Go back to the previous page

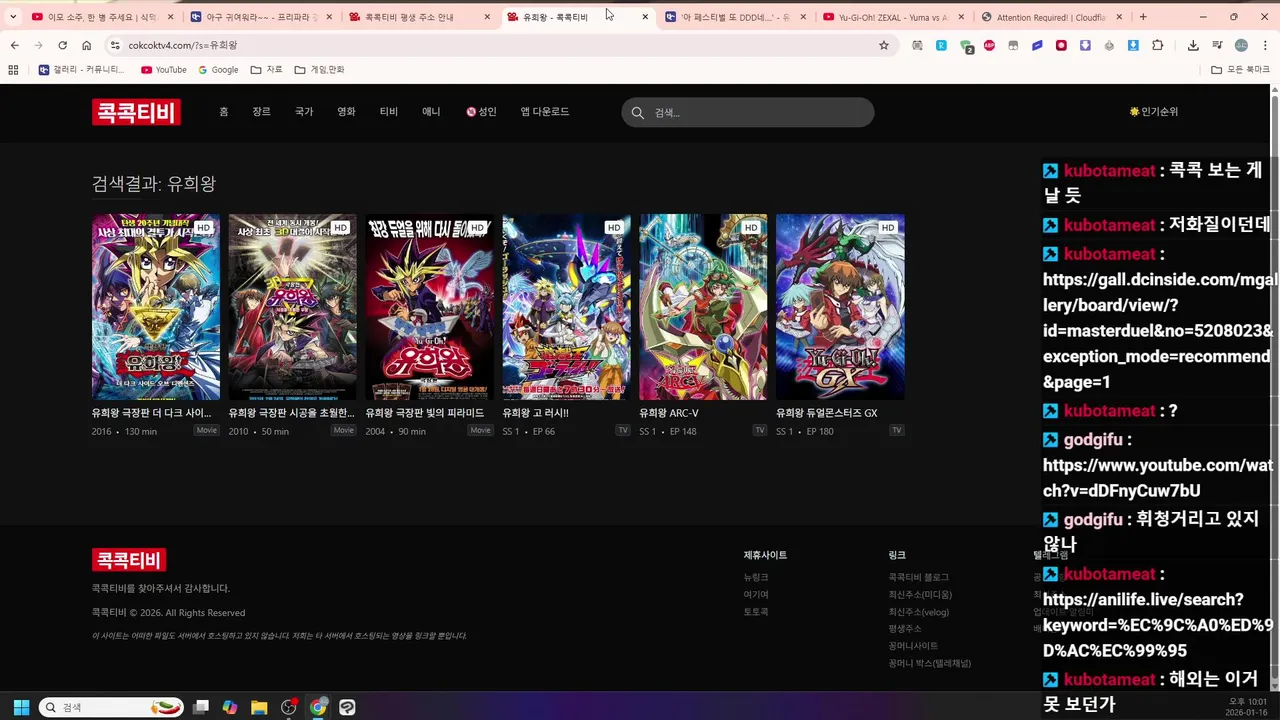14,45
